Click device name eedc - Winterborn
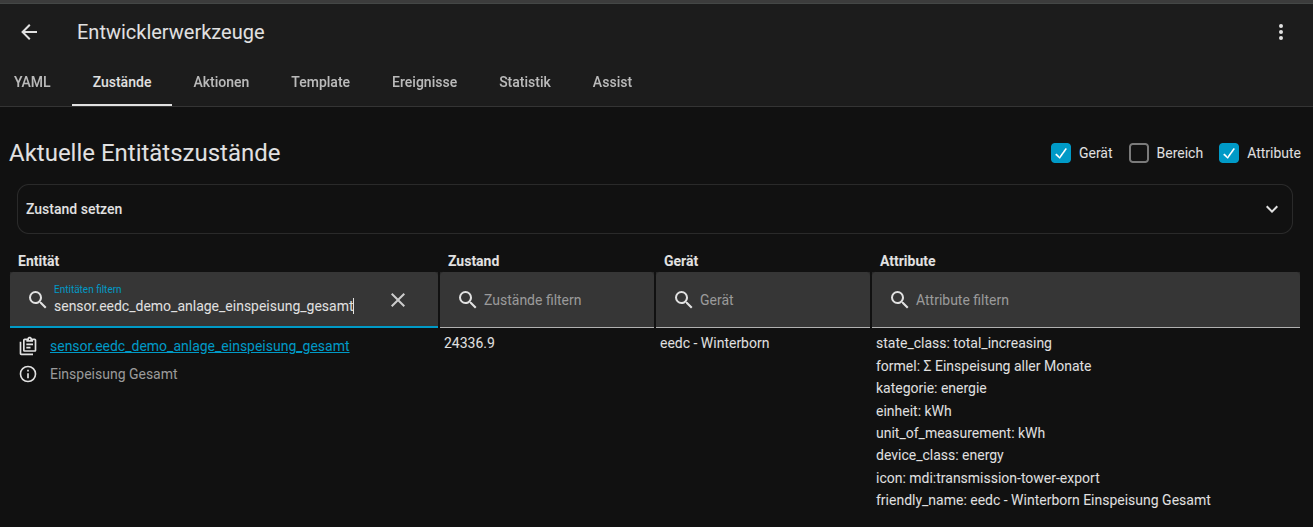1313x527 pixels. (x=715, y=343)
